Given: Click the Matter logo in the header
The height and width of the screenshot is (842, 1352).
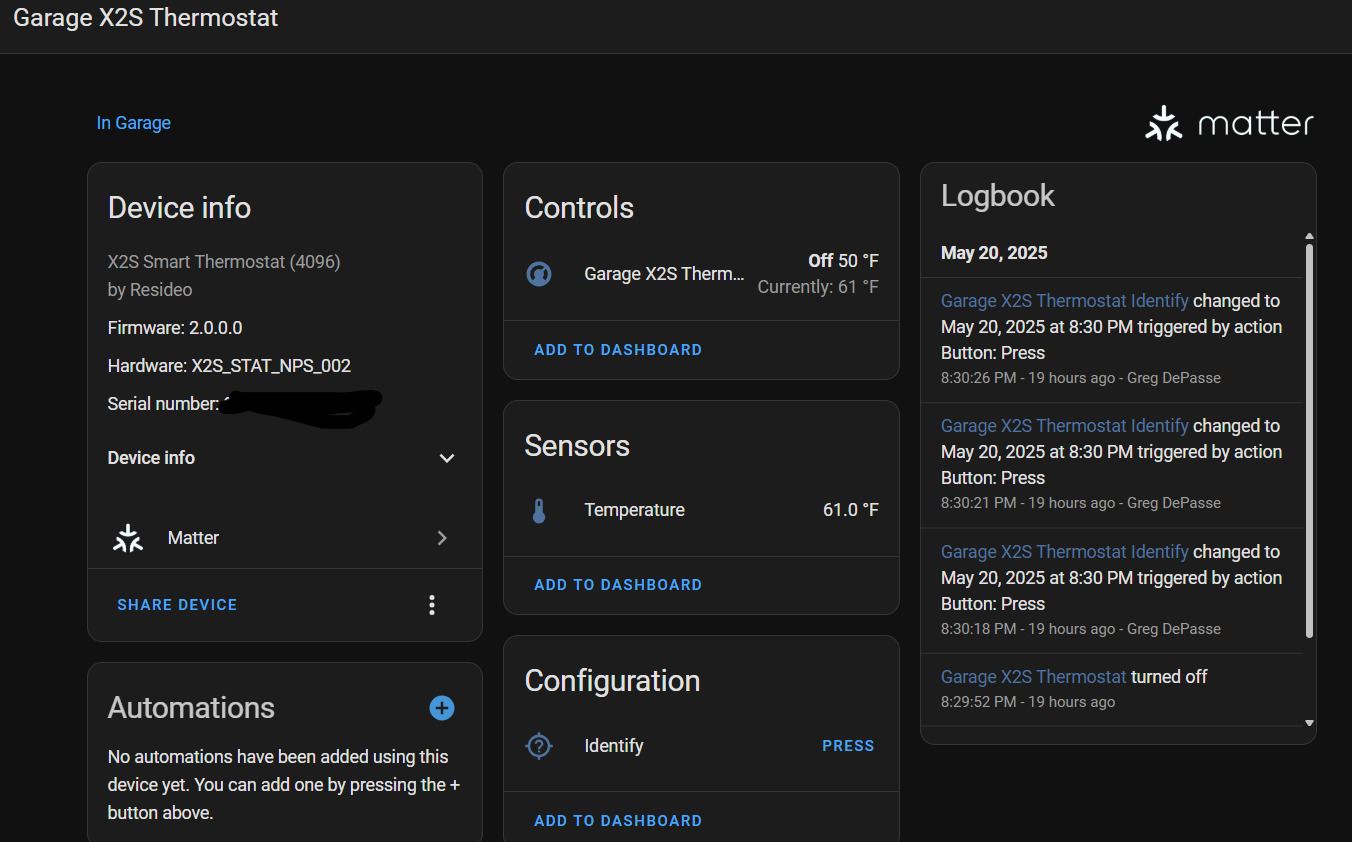Looking at the screenshot, I should 1229,124.
